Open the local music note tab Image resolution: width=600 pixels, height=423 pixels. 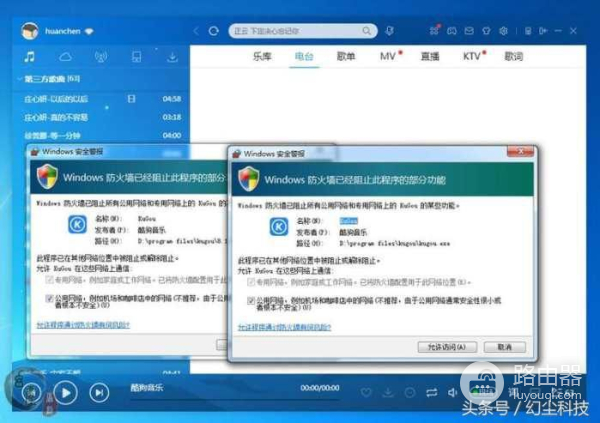coord(29,57)
